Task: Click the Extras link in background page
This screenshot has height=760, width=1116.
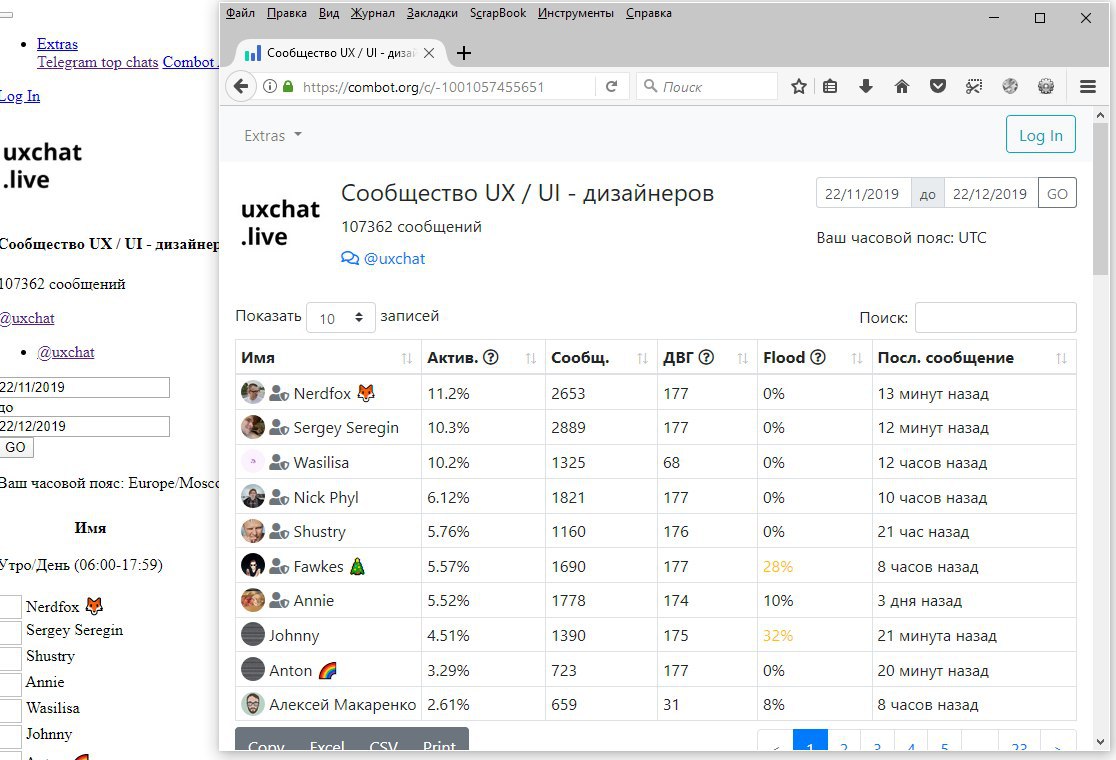Action: [57, 43]
